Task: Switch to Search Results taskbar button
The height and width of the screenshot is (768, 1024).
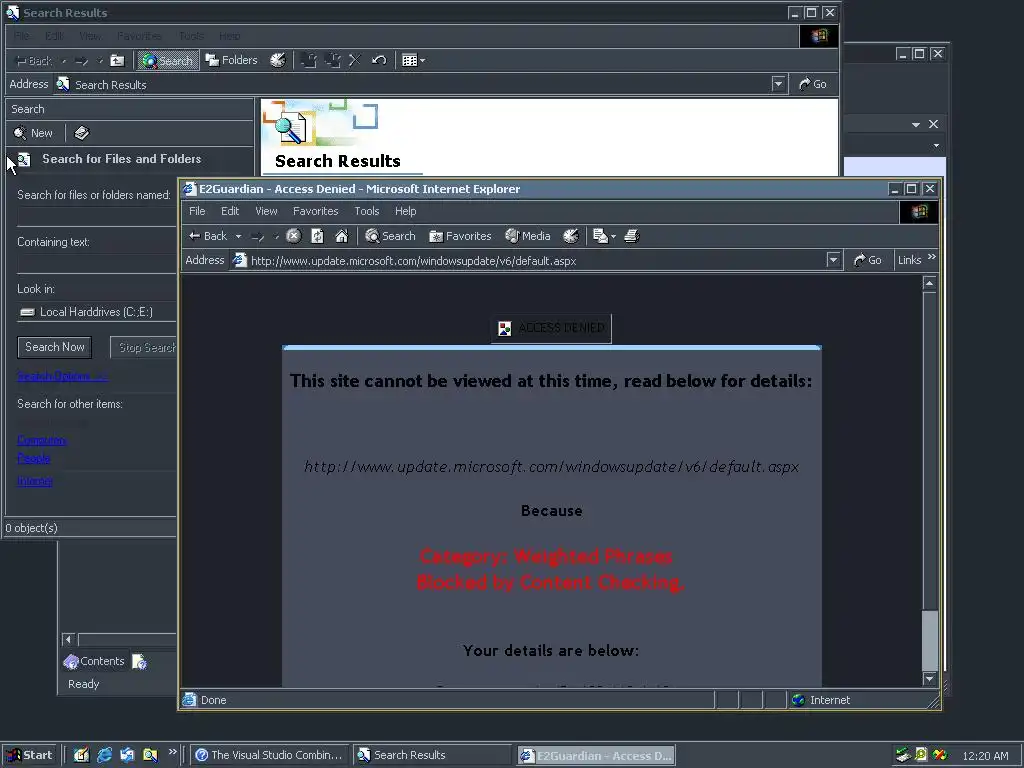Action: coord(433,756)
